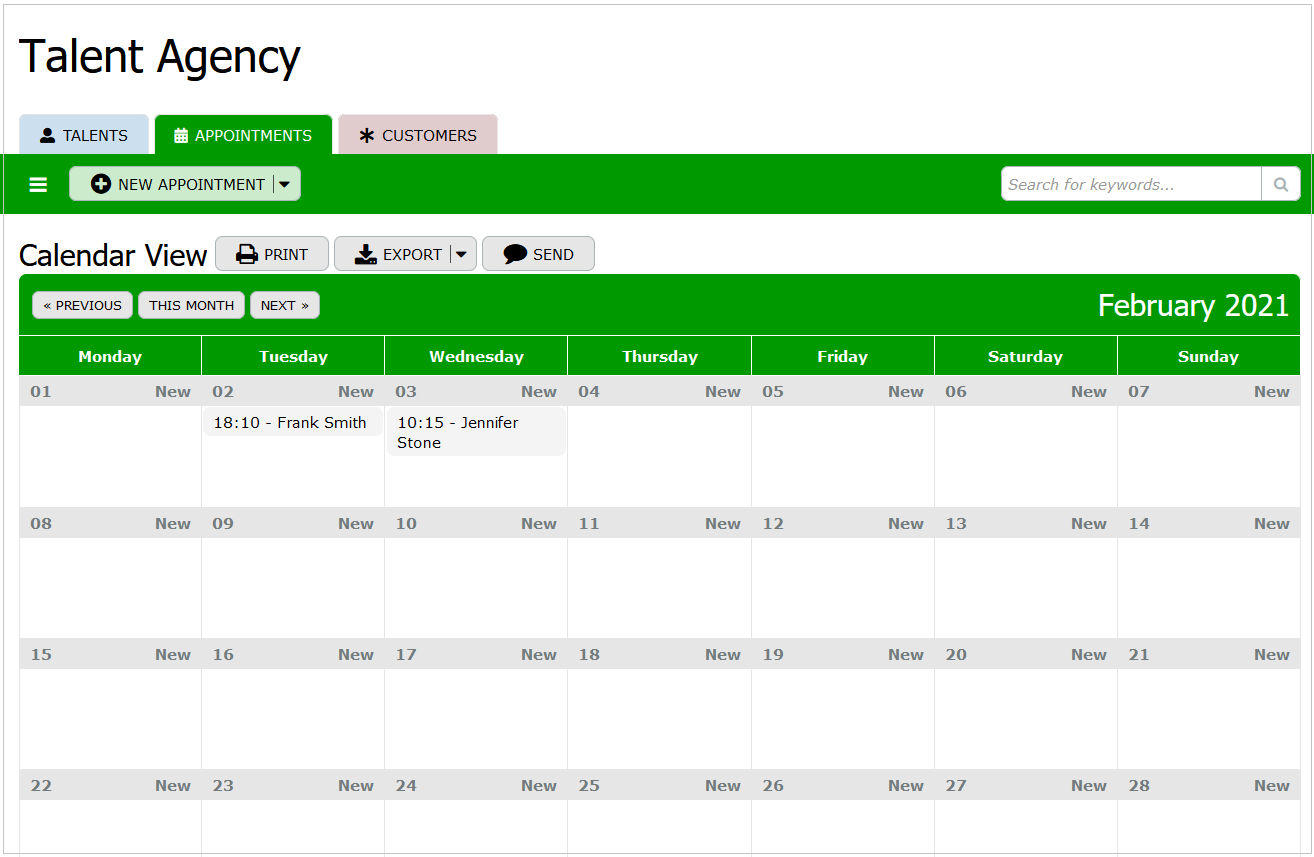
Task: Switch to the Customers tab
Action: click(418, 135)
